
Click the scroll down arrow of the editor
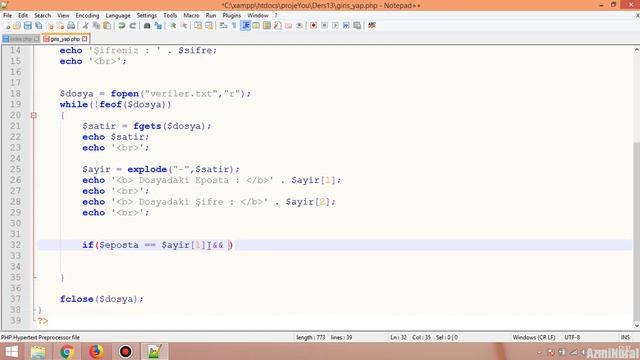pos(636,326)
